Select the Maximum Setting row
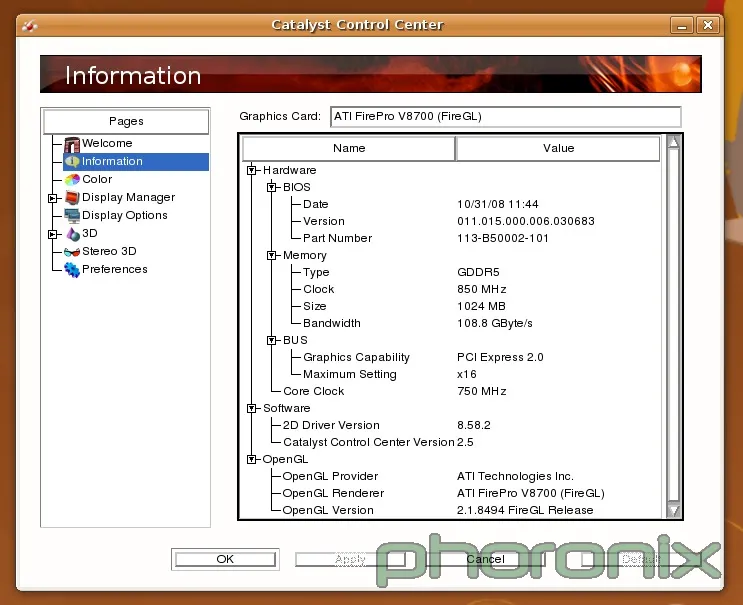 pyautogui.click(x=451, y=374)
